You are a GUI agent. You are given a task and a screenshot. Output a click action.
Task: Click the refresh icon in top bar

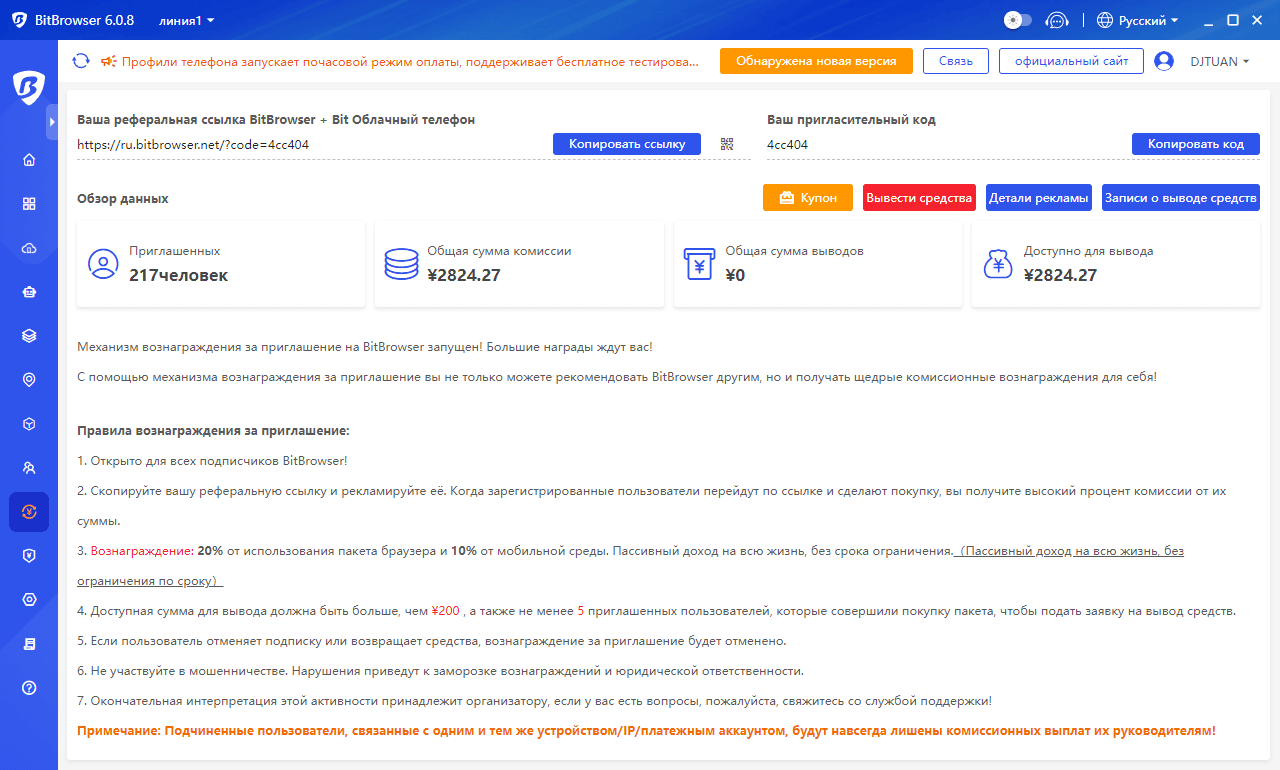point(81,61)
